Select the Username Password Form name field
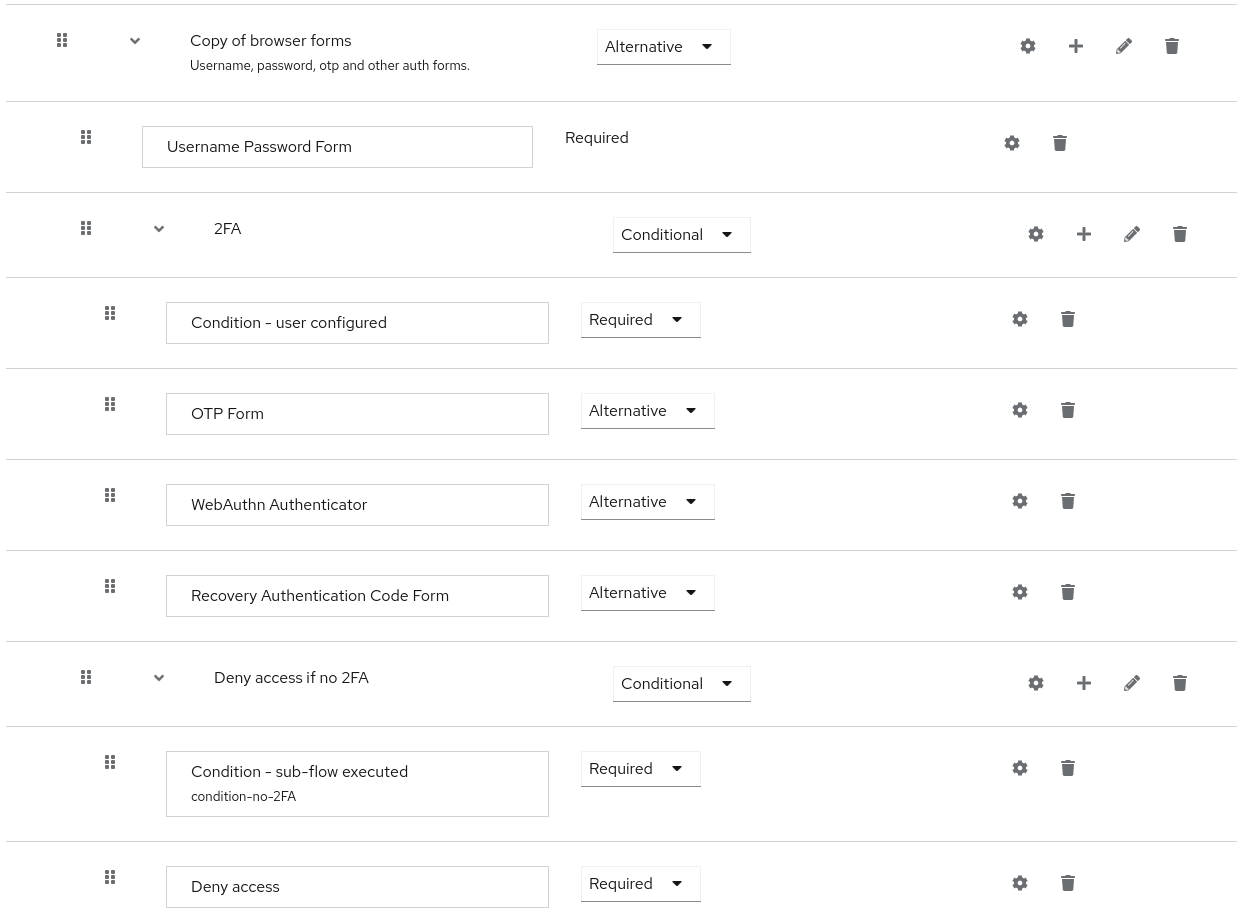1237x922 pixels. click(337, 146)
